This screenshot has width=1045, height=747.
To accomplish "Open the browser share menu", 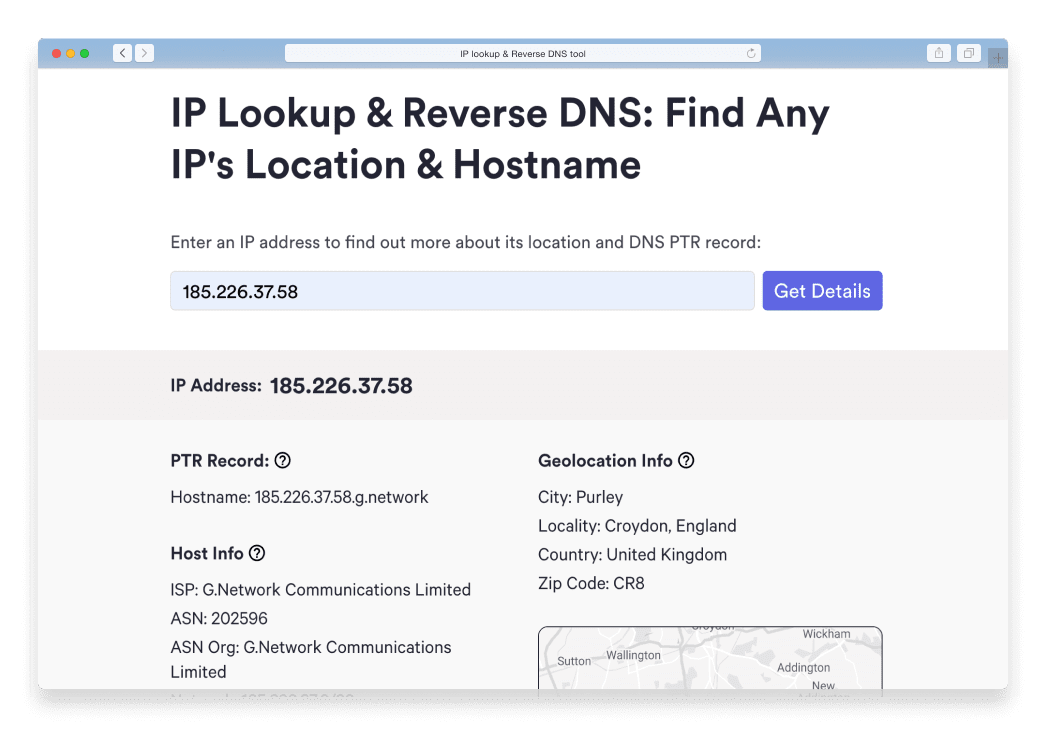I will coord(939,53).
